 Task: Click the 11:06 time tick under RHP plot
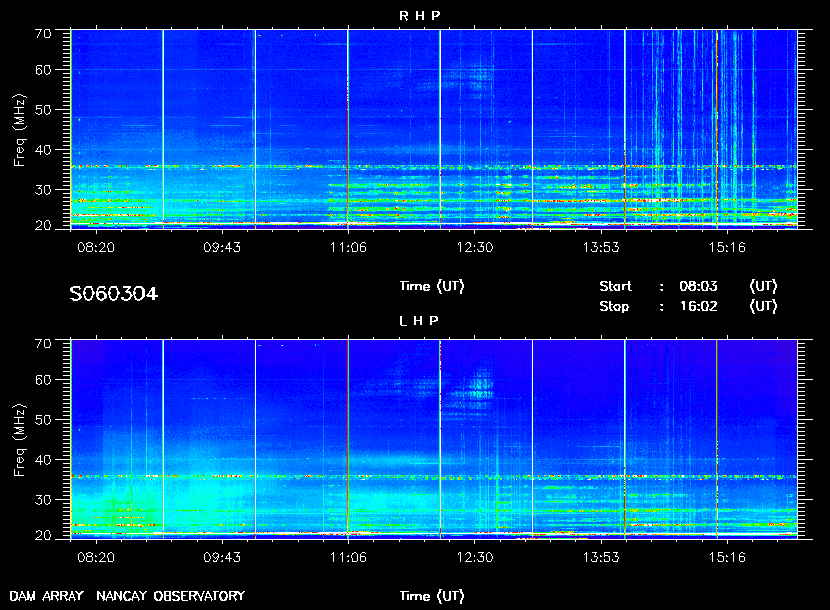pyautogui.click(x=348, y=247)
